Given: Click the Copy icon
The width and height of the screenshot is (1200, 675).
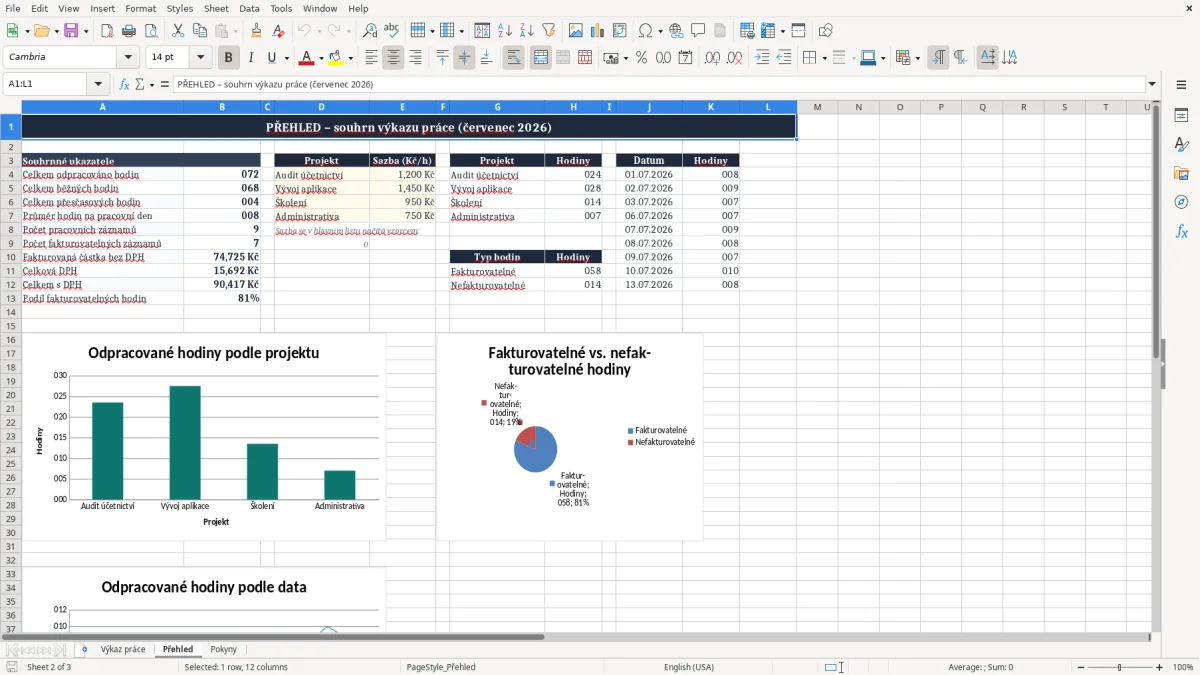Looking at the screenshot, I should [x=200, y=31].
